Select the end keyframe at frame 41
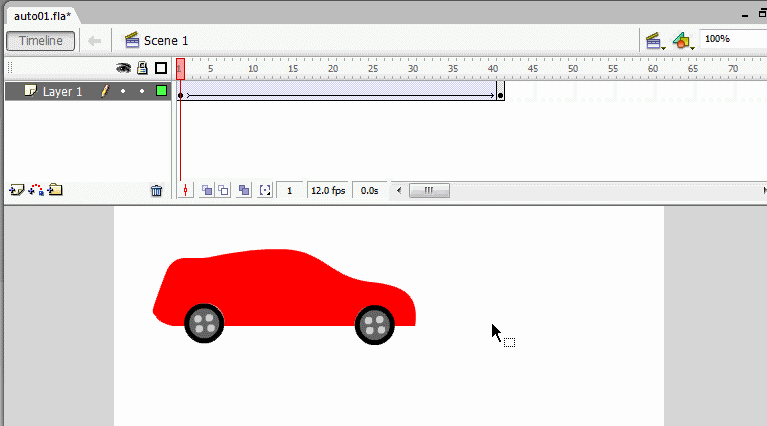Image resolution: width=767 pixels, height=426 pixels. point(500,91)
